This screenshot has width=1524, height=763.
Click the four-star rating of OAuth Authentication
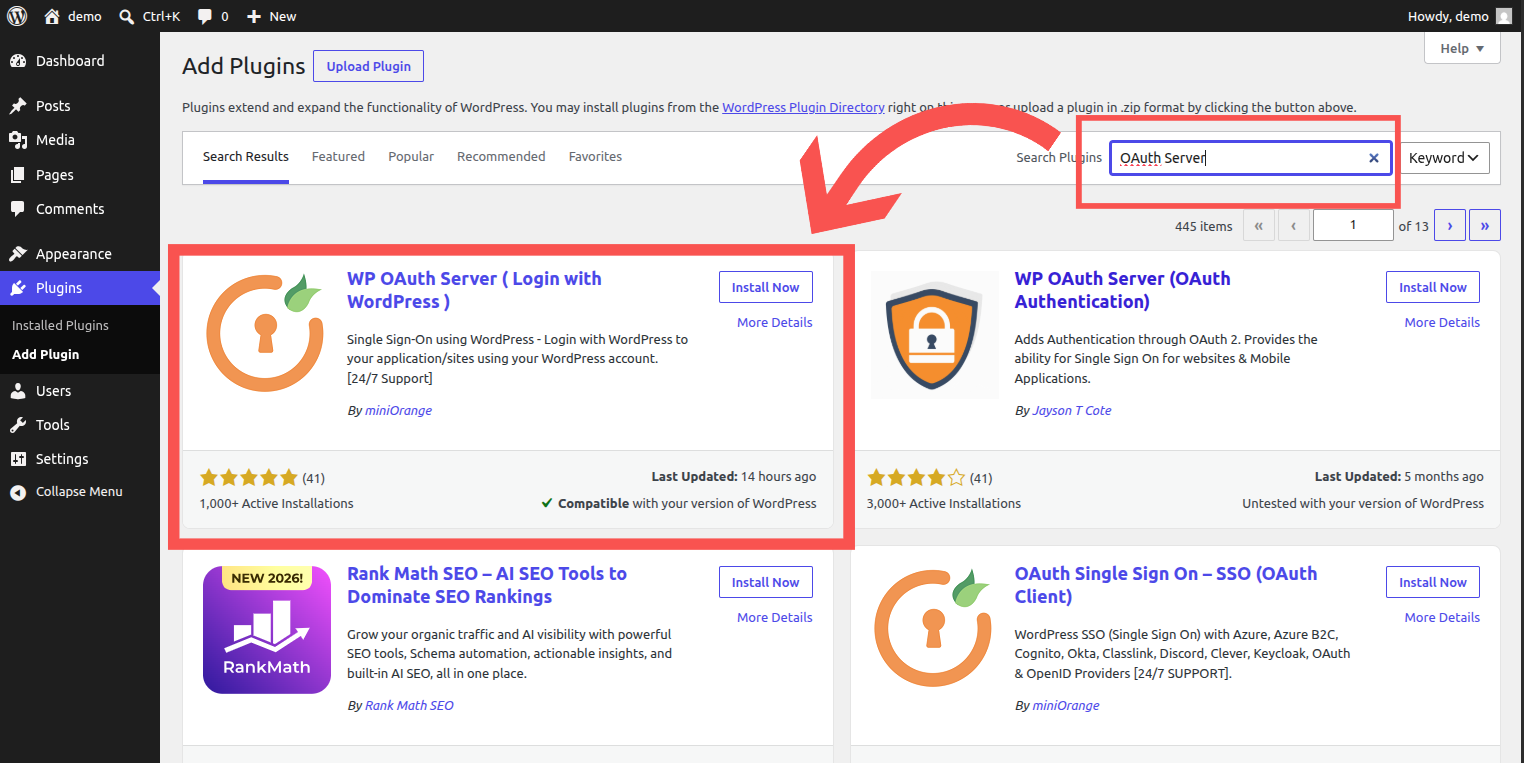click(x=916, y=478)
